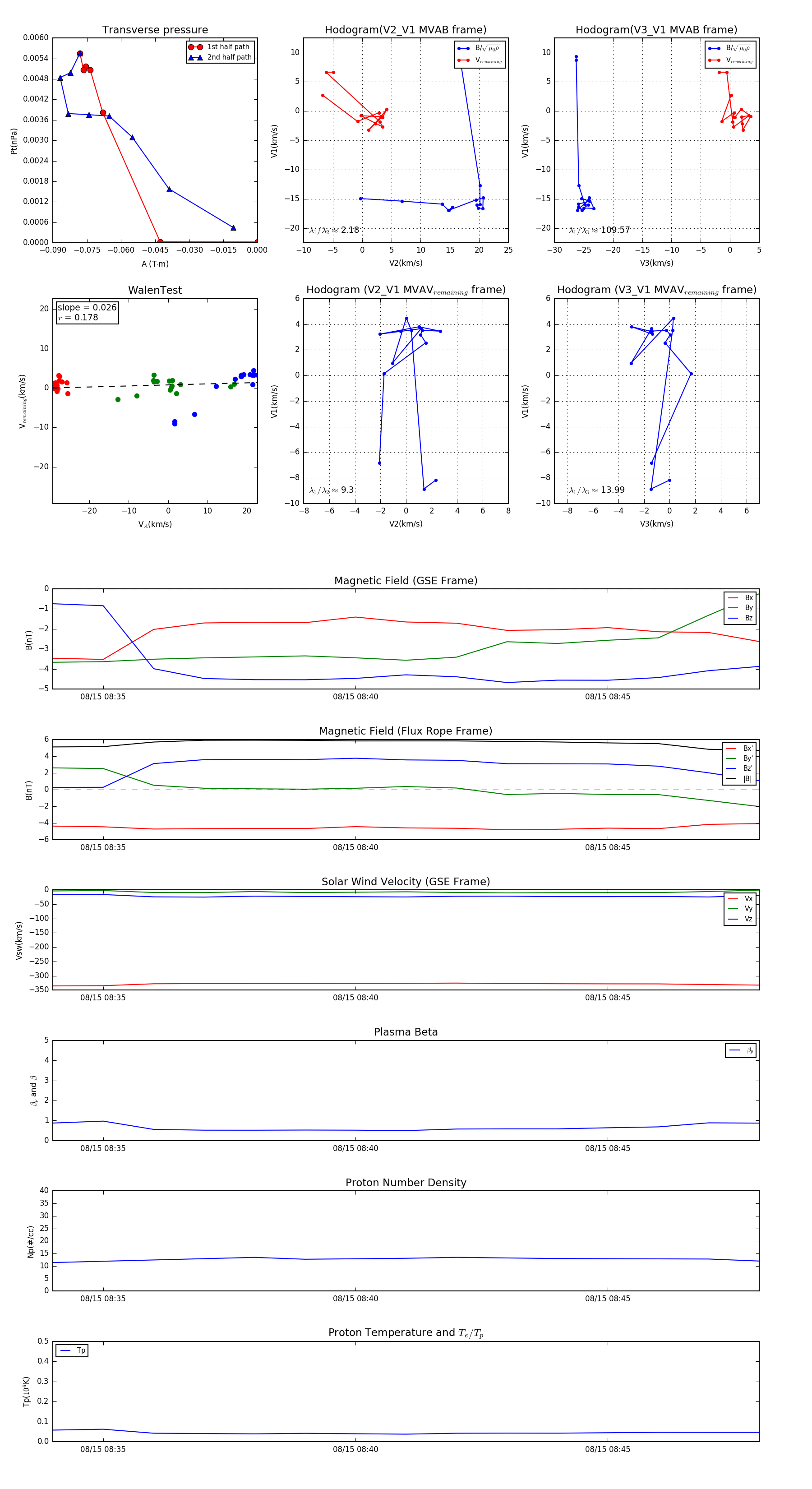Click the λ1/λ3 ≈ 13.99 annotation
Screen dimensions: 812x1489
point(597,490)
